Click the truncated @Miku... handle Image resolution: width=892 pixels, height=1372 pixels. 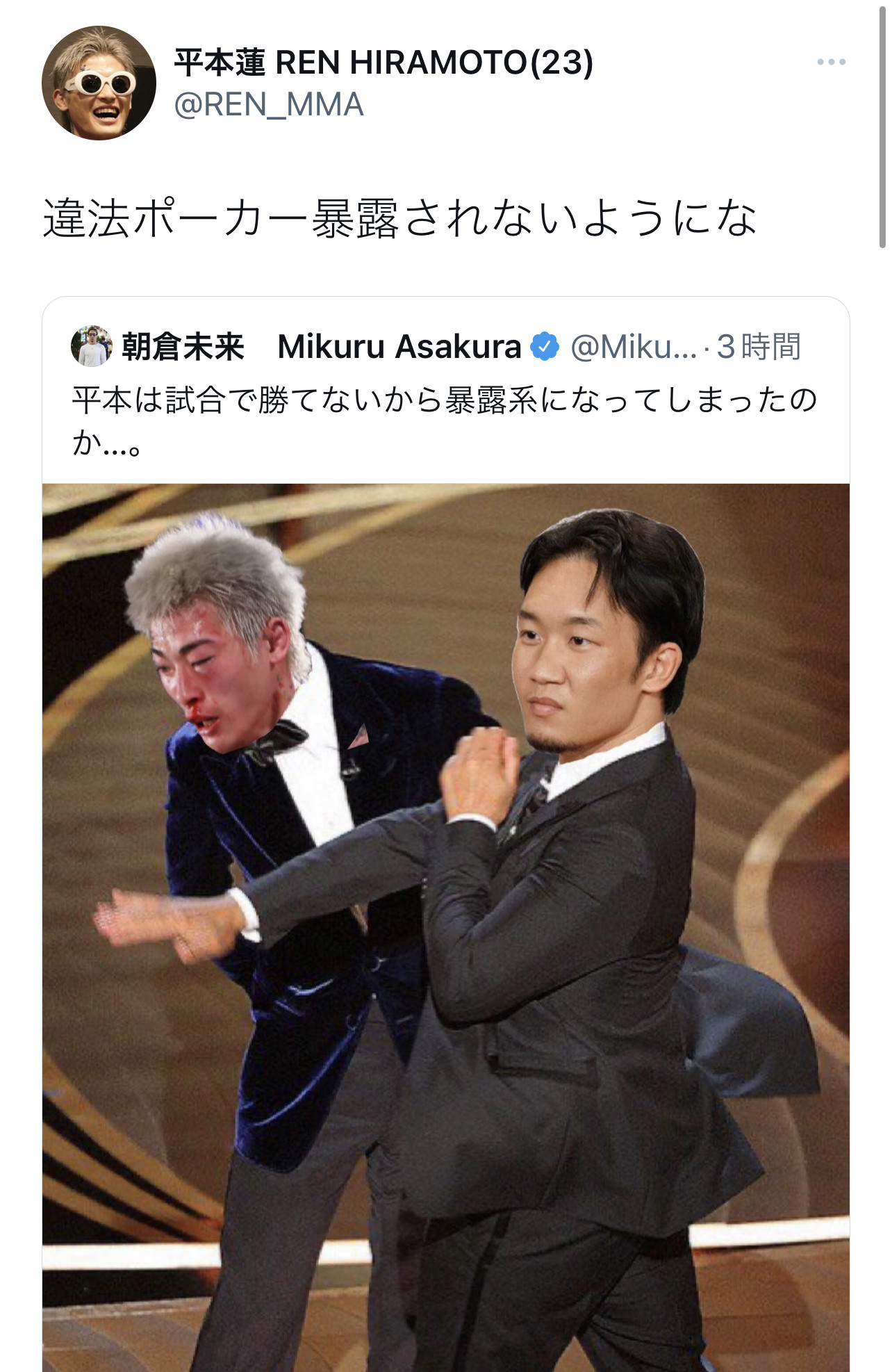tap(633, 346)
